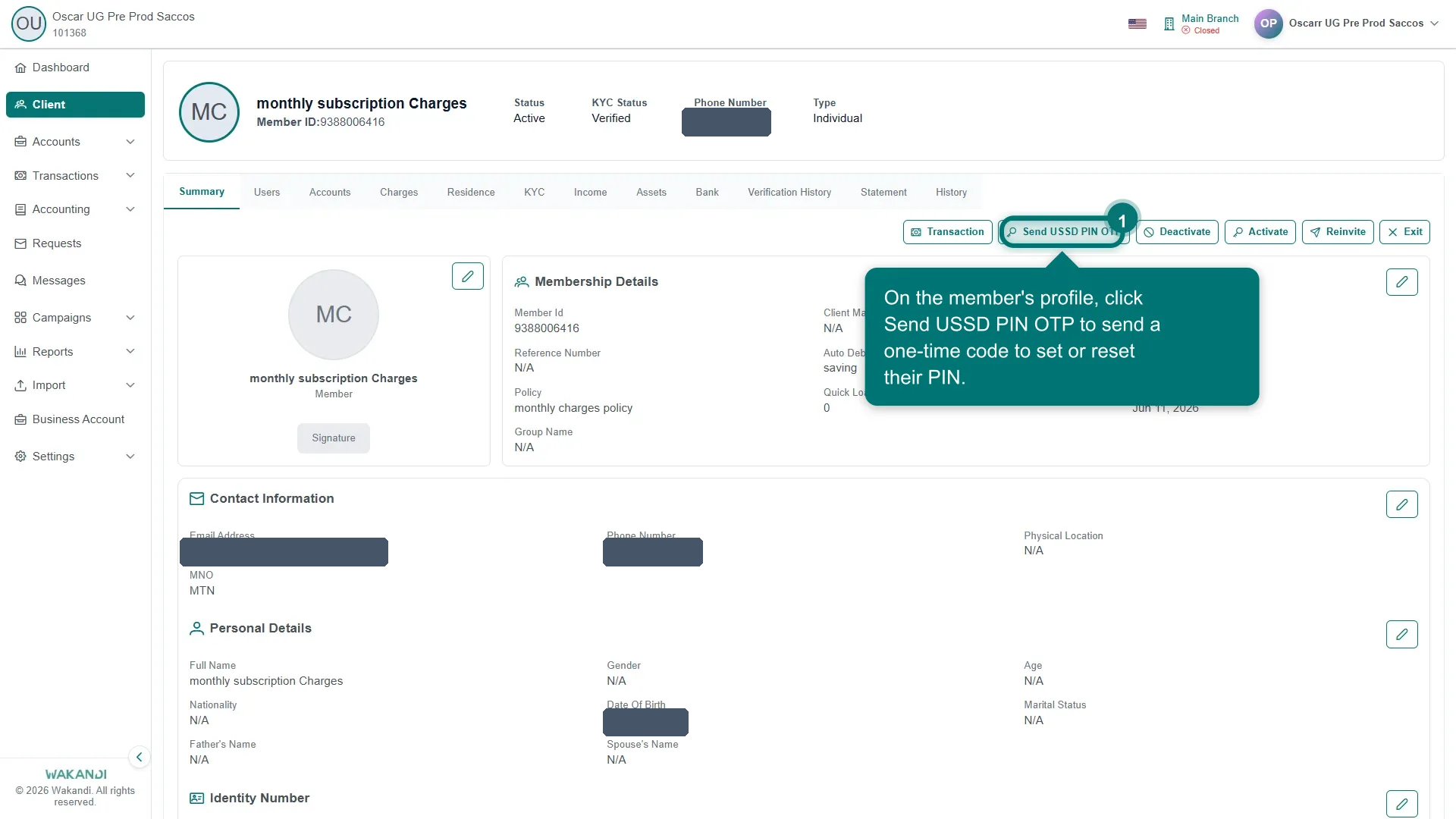
Task: Open the Residence tab
Action: 471,193
